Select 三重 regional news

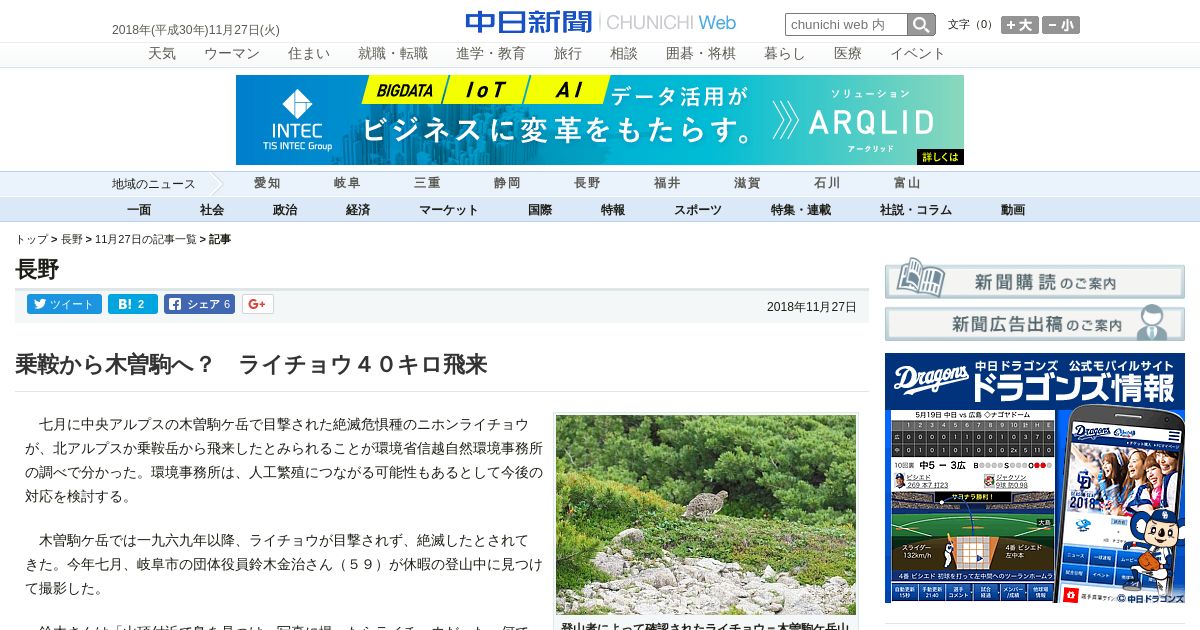coord(427,184)
